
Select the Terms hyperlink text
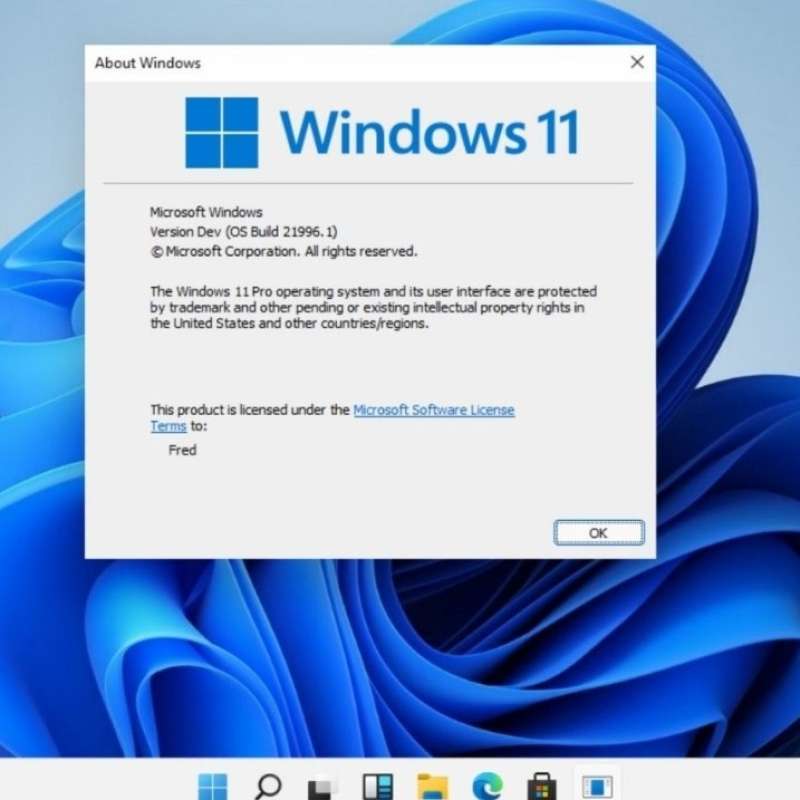167,426
